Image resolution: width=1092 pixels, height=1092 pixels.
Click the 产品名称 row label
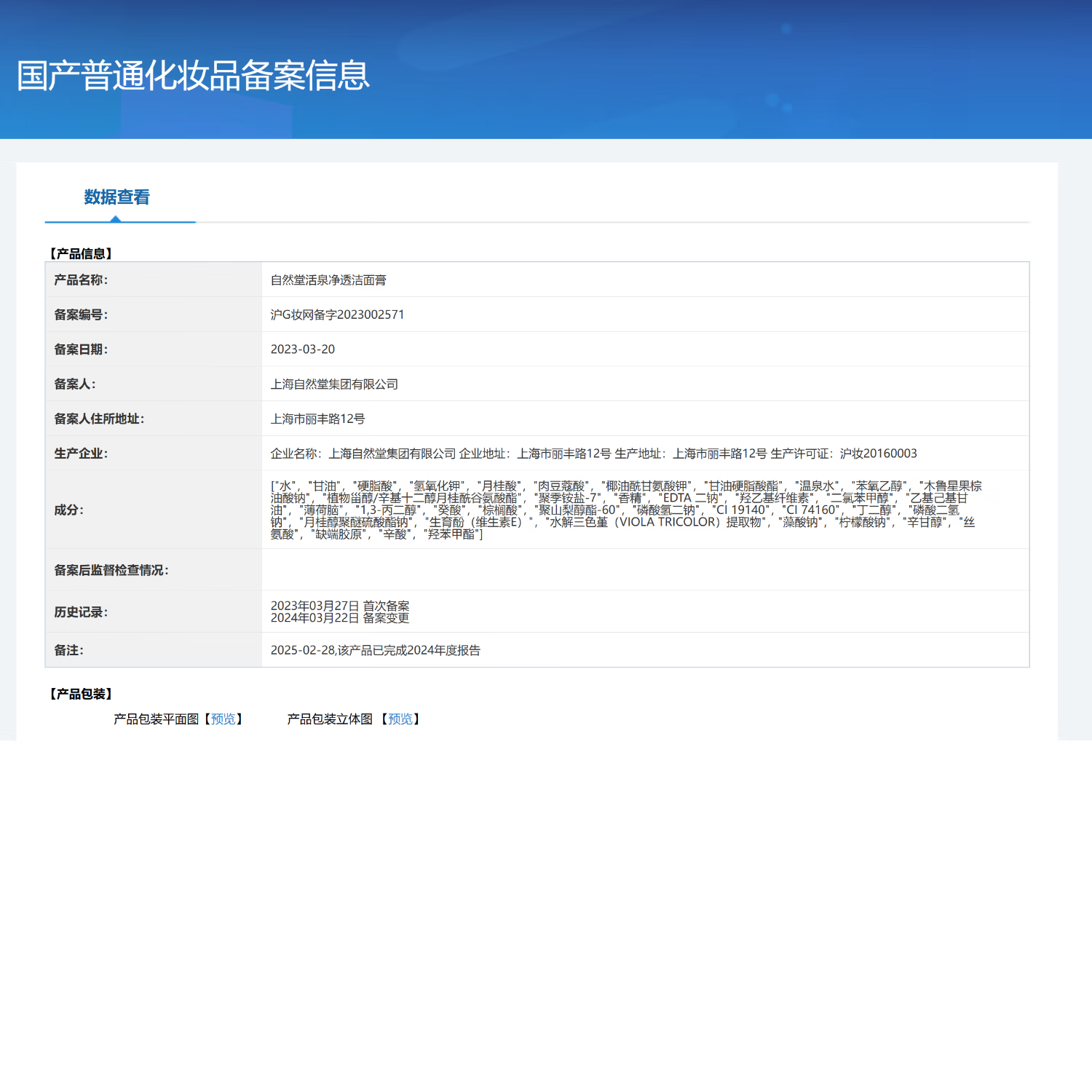pyautogui.click(x=81, y=280)
